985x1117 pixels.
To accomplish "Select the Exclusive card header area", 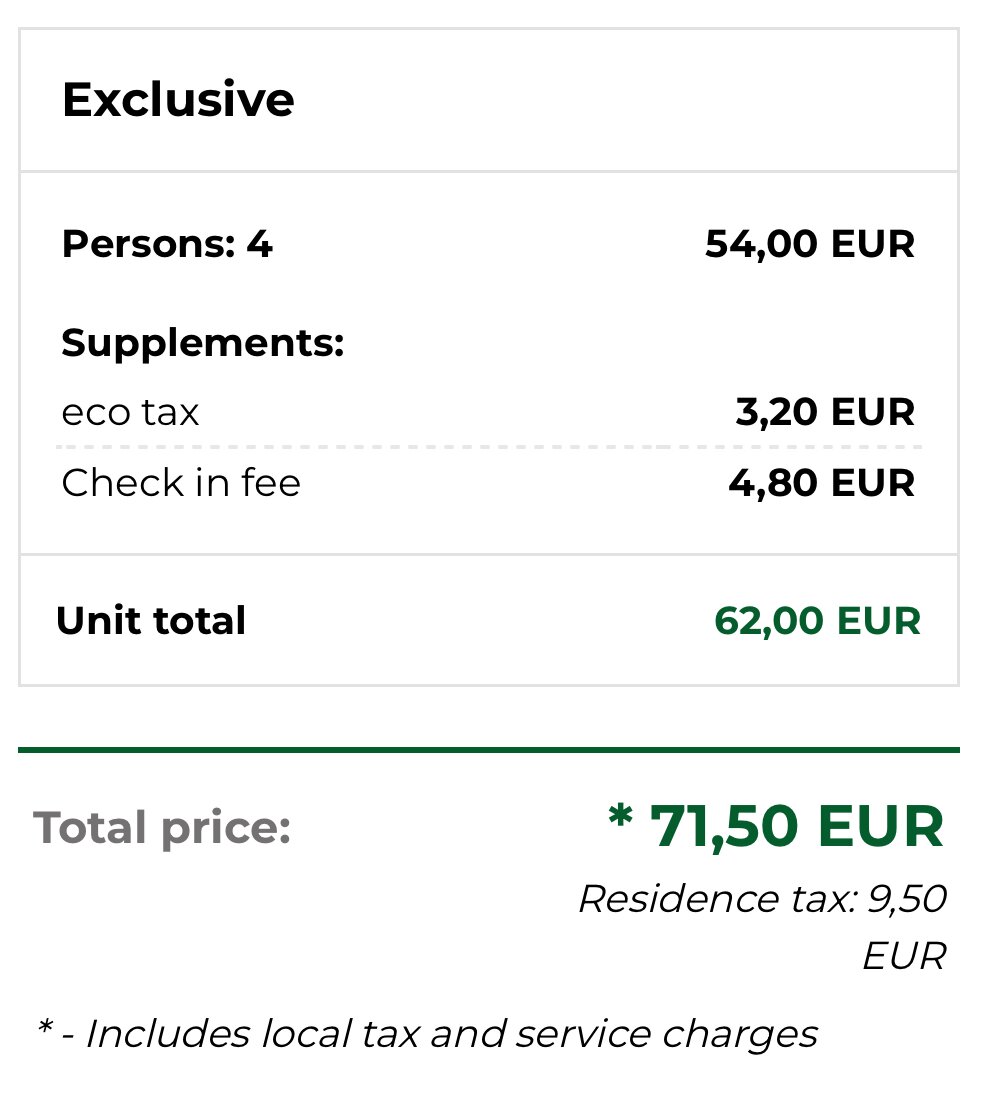I will (x=487, y=99).
